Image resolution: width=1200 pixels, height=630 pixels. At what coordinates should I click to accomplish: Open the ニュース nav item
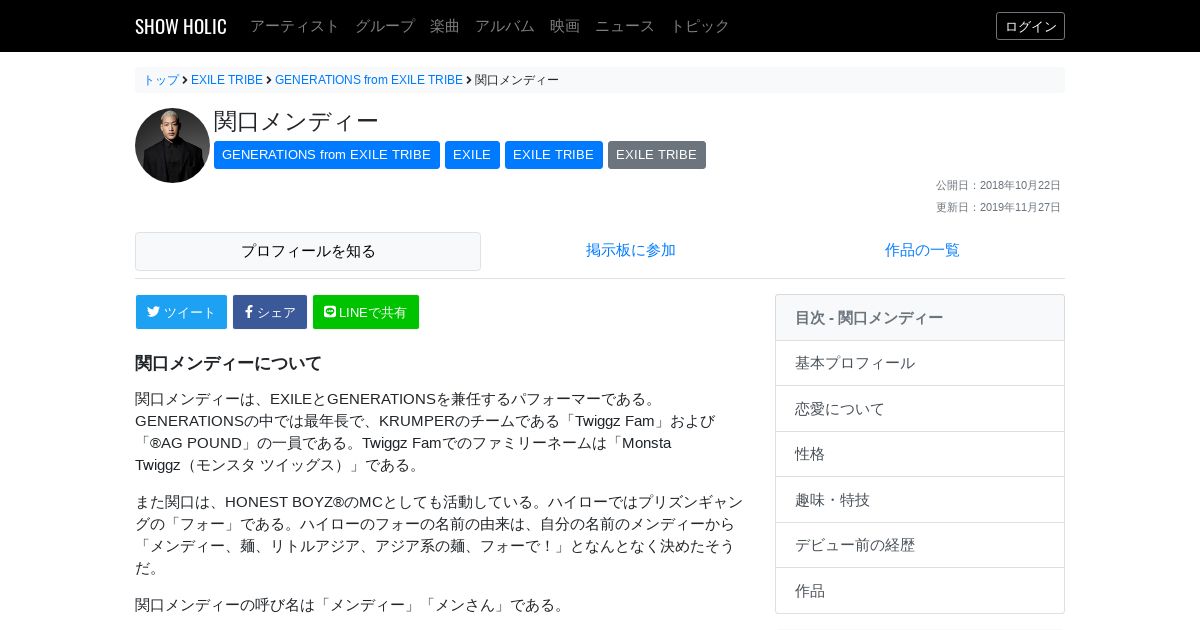pyautogui.click(x=625, y=26)
